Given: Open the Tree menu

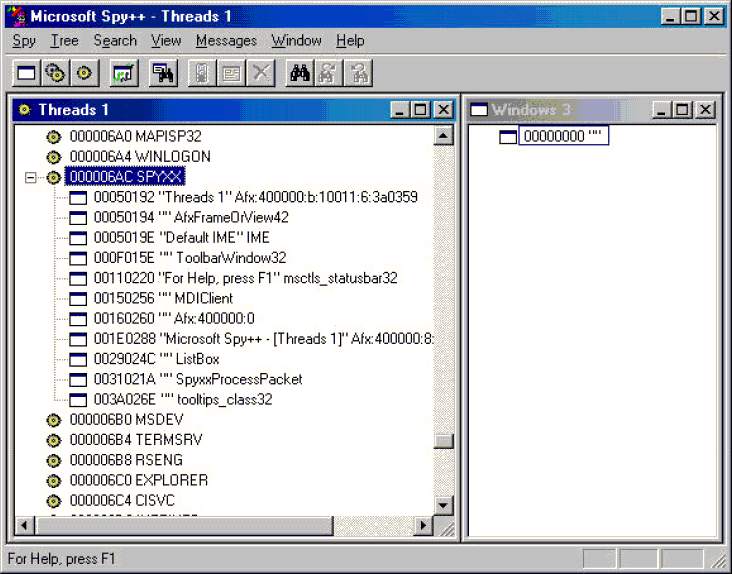Looking at the screenshot, I should pos(64,41).
